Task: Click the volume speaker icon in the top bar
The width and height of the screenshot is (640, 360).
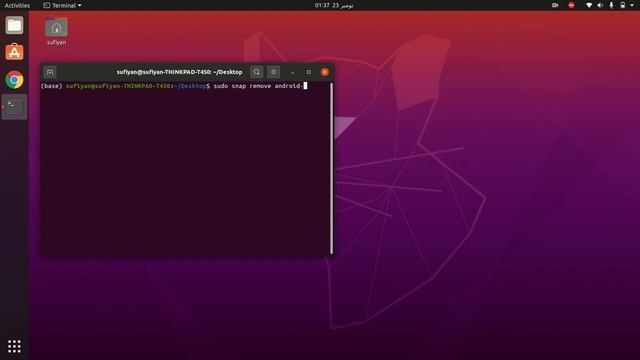Action: point(600,5)
